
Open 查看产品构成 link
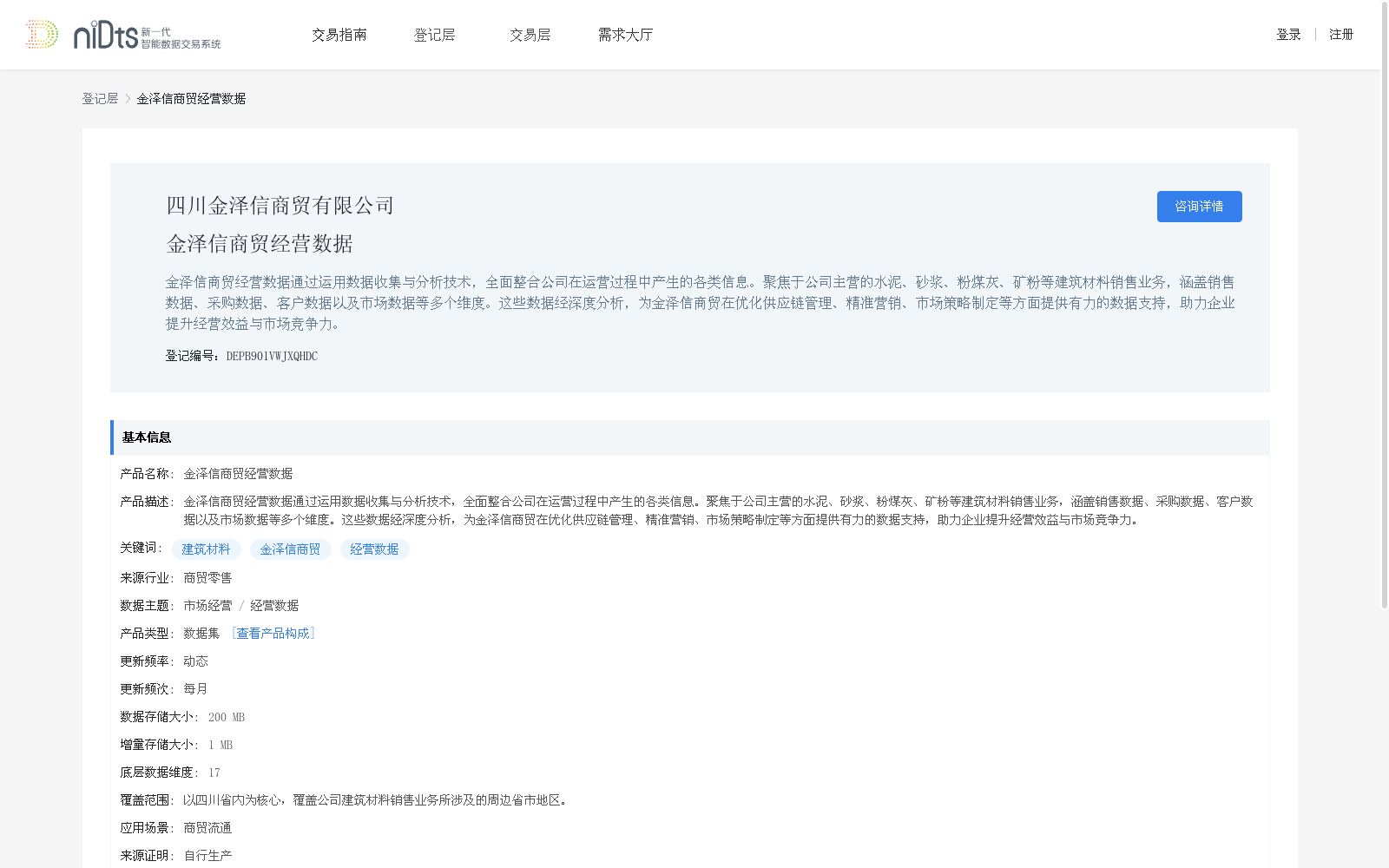pos(273,634)
